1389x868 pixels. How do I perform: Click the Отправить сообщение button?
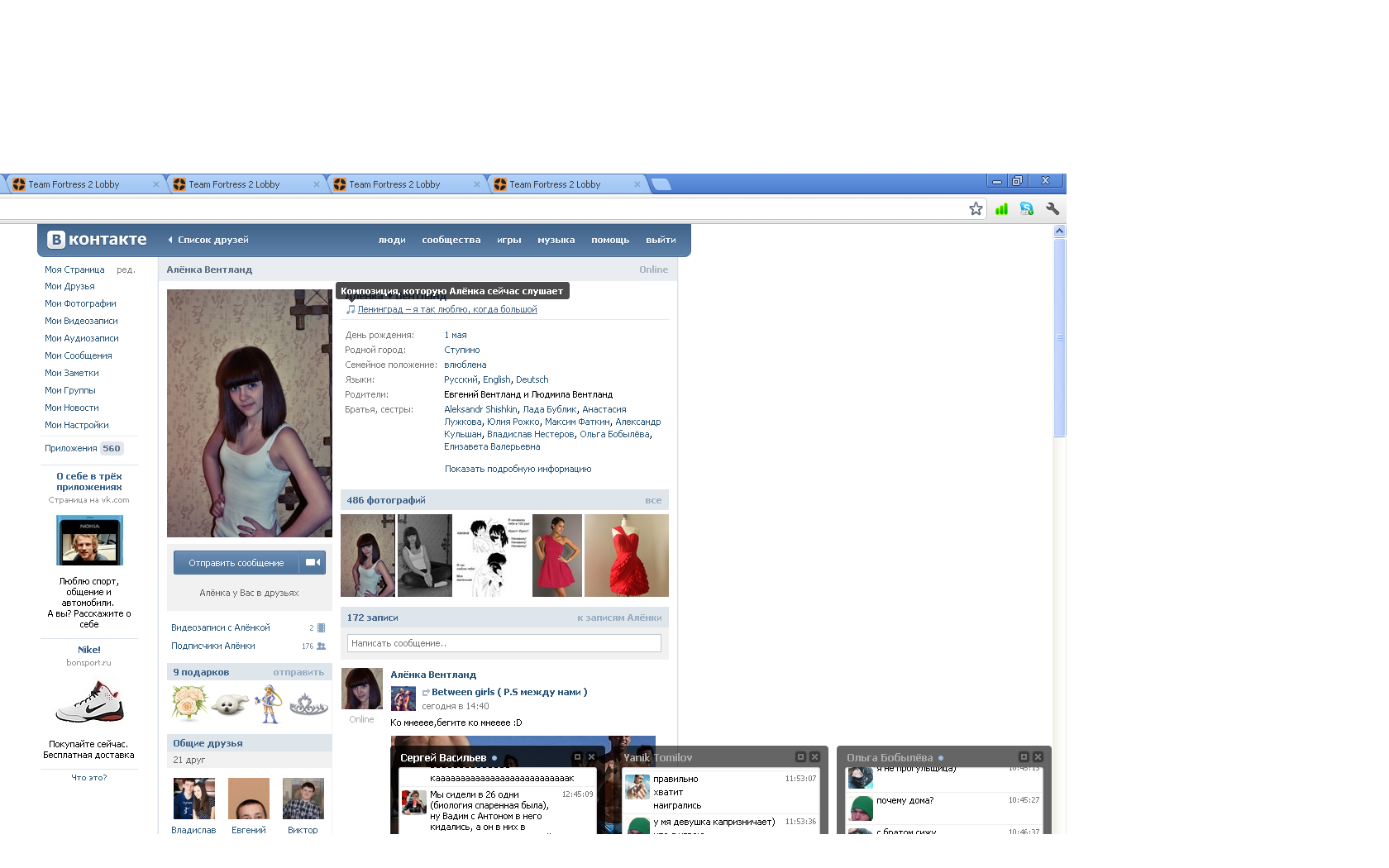click(x=236, y=563)
